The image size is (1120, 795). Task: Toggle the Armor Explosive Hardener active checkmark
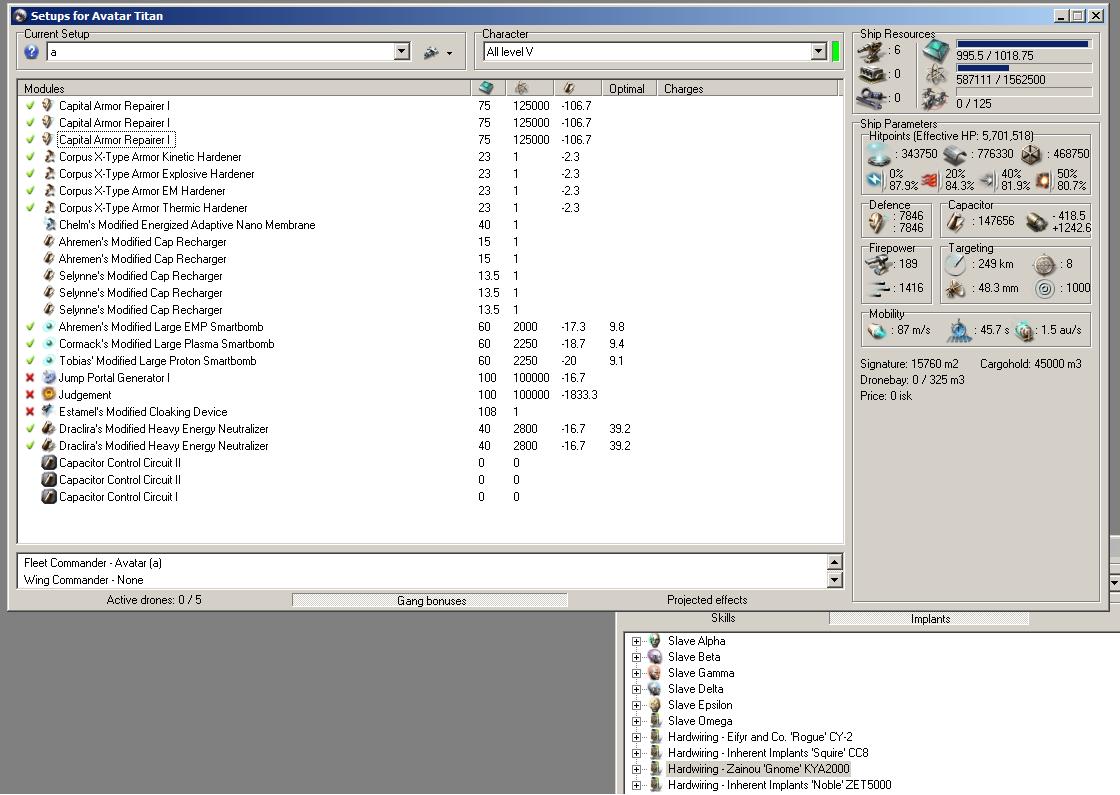point(30,174)
